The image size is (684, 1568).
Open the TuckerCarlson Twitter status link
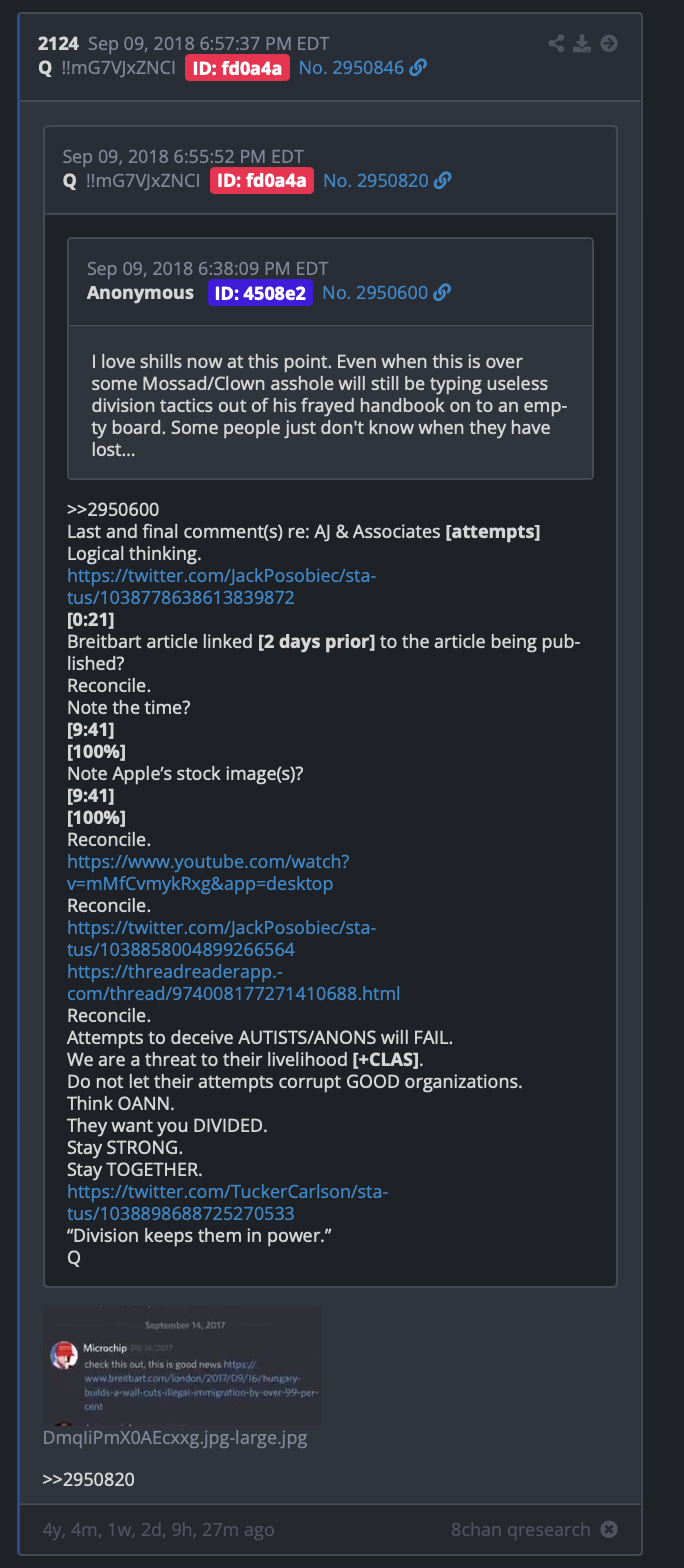[x=227, y=1202]
